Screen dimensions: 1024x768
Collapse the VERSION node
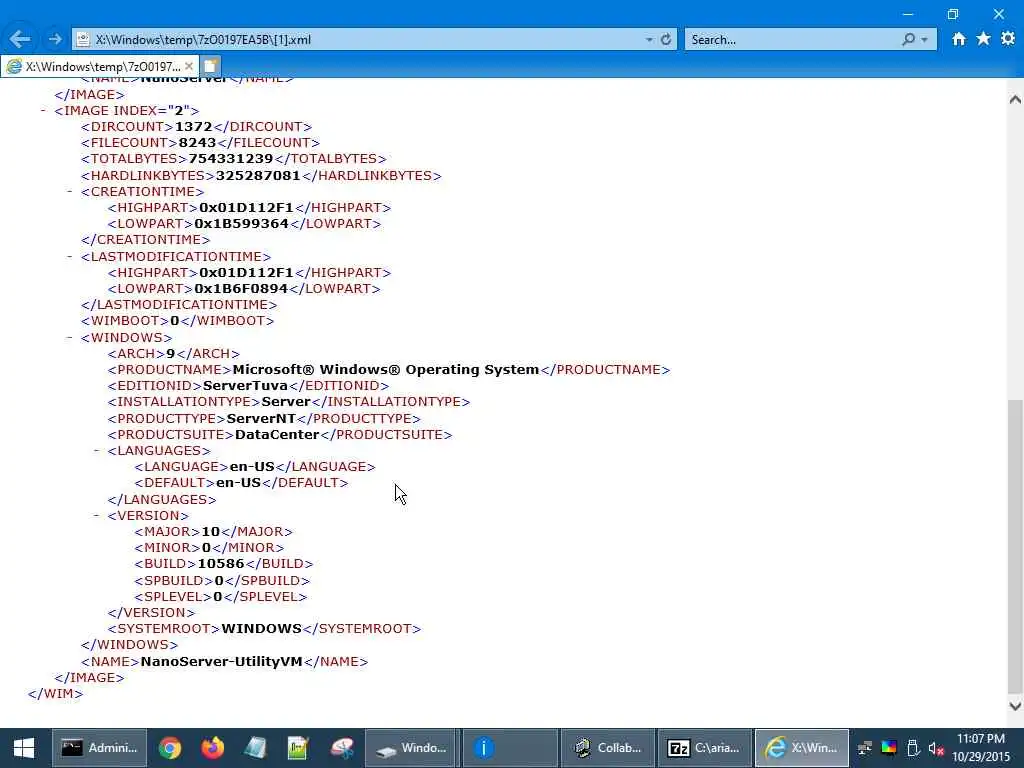click(96, 515)
